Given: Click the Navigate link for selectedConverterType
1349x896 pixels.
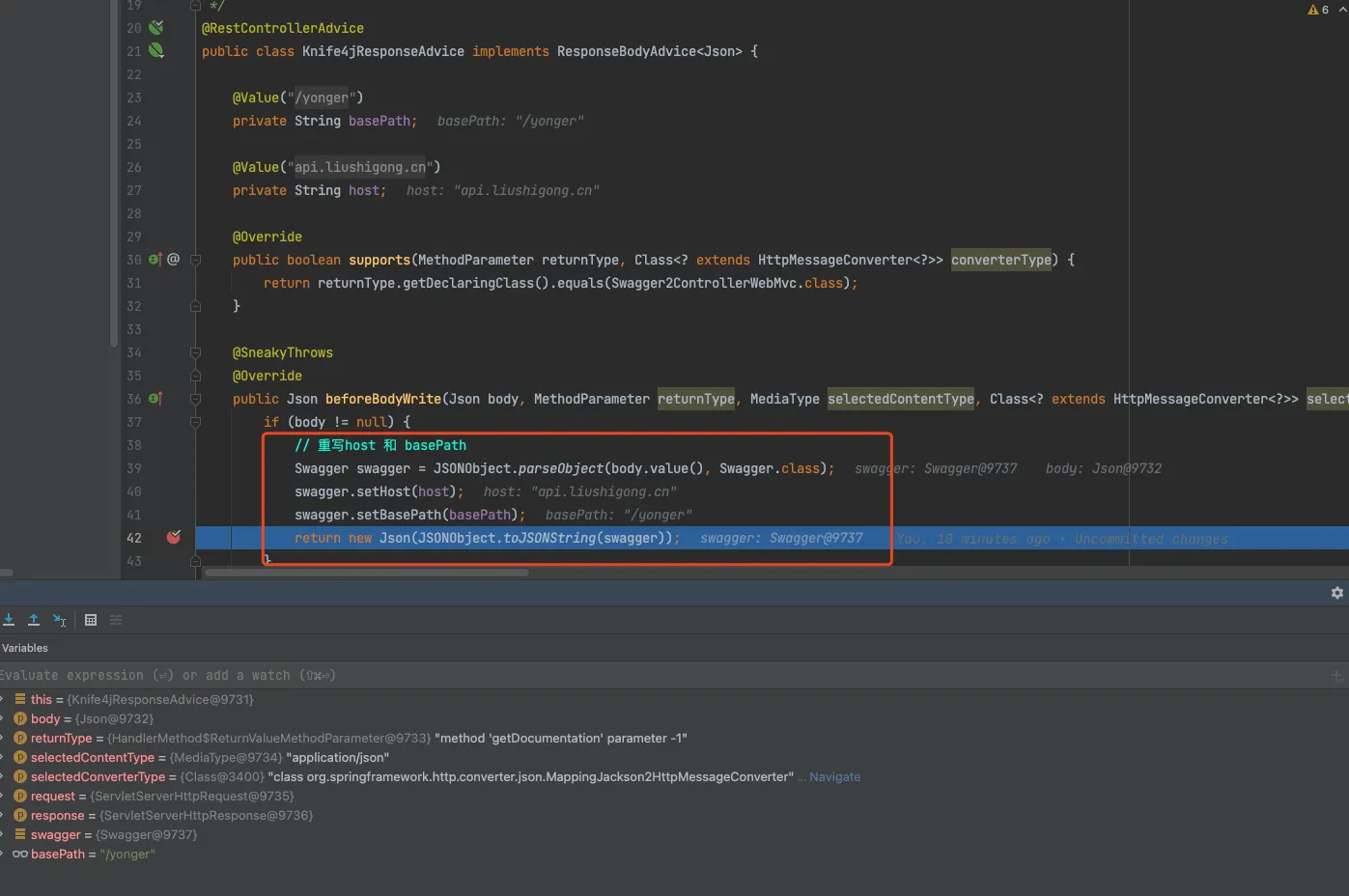Looking at the screenshot, I should point(834,777).
